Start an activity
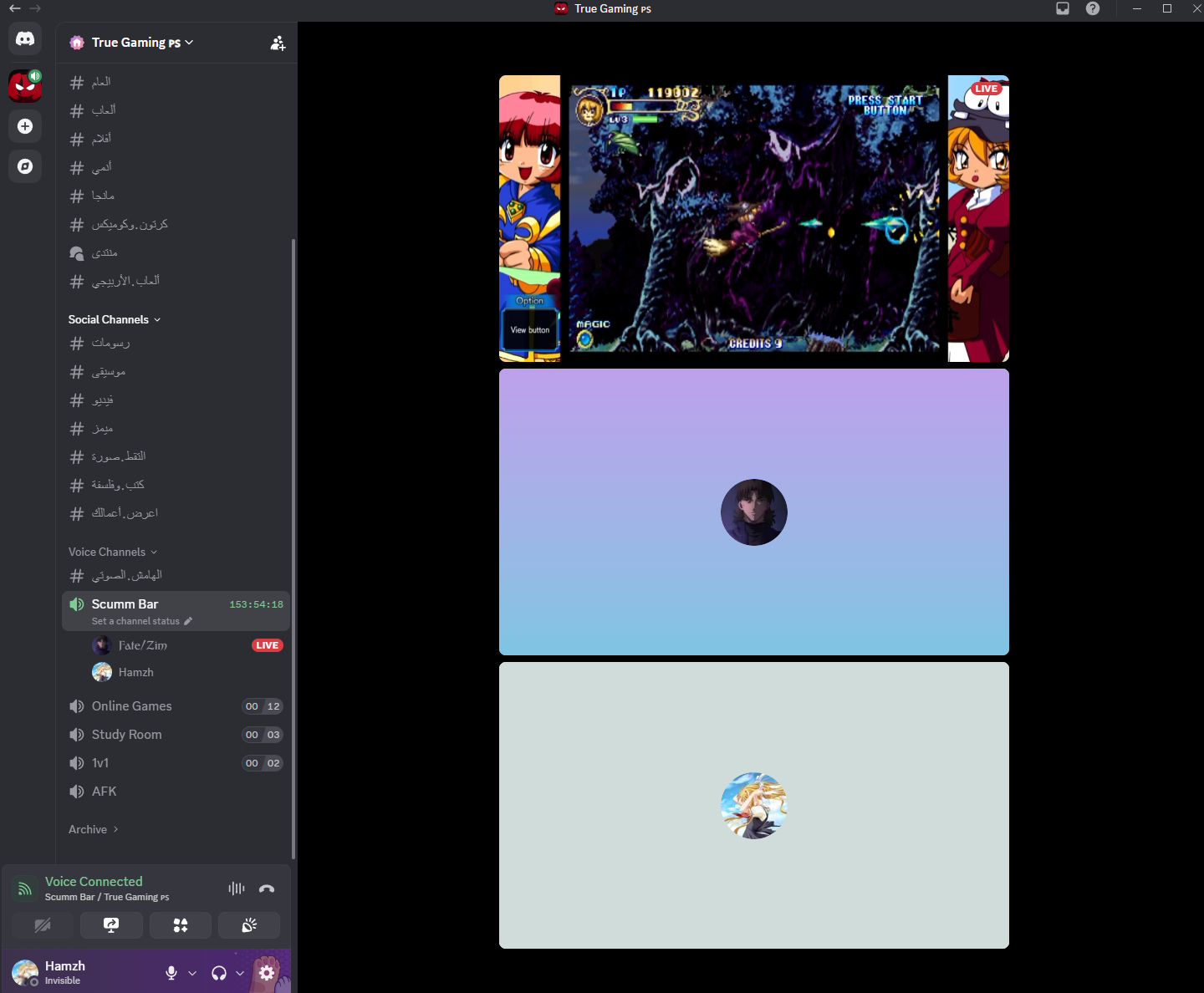 click(181, 925)
